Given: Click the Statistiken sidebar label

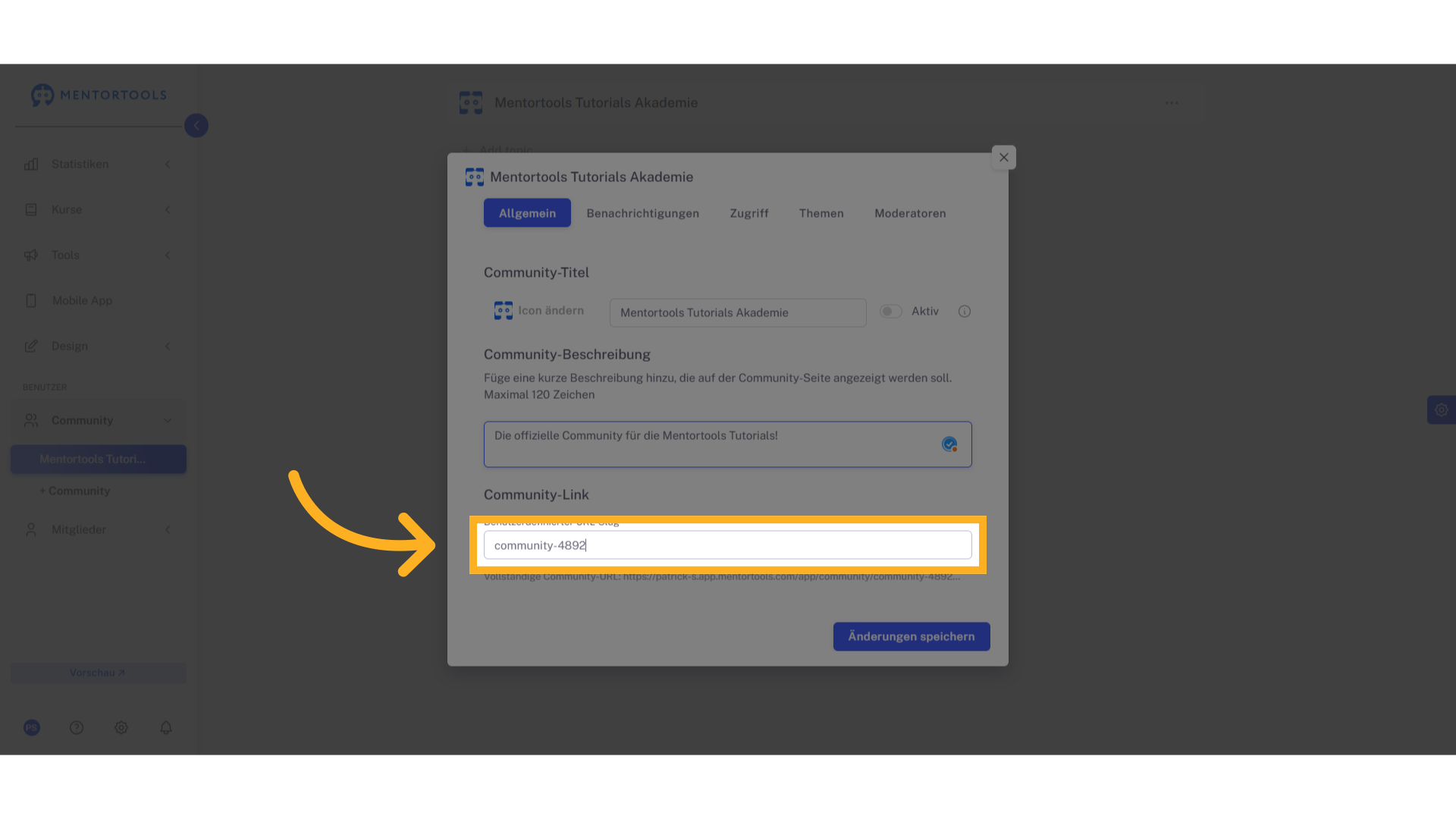Looking at the screenshot, I should tap(80, 165).
